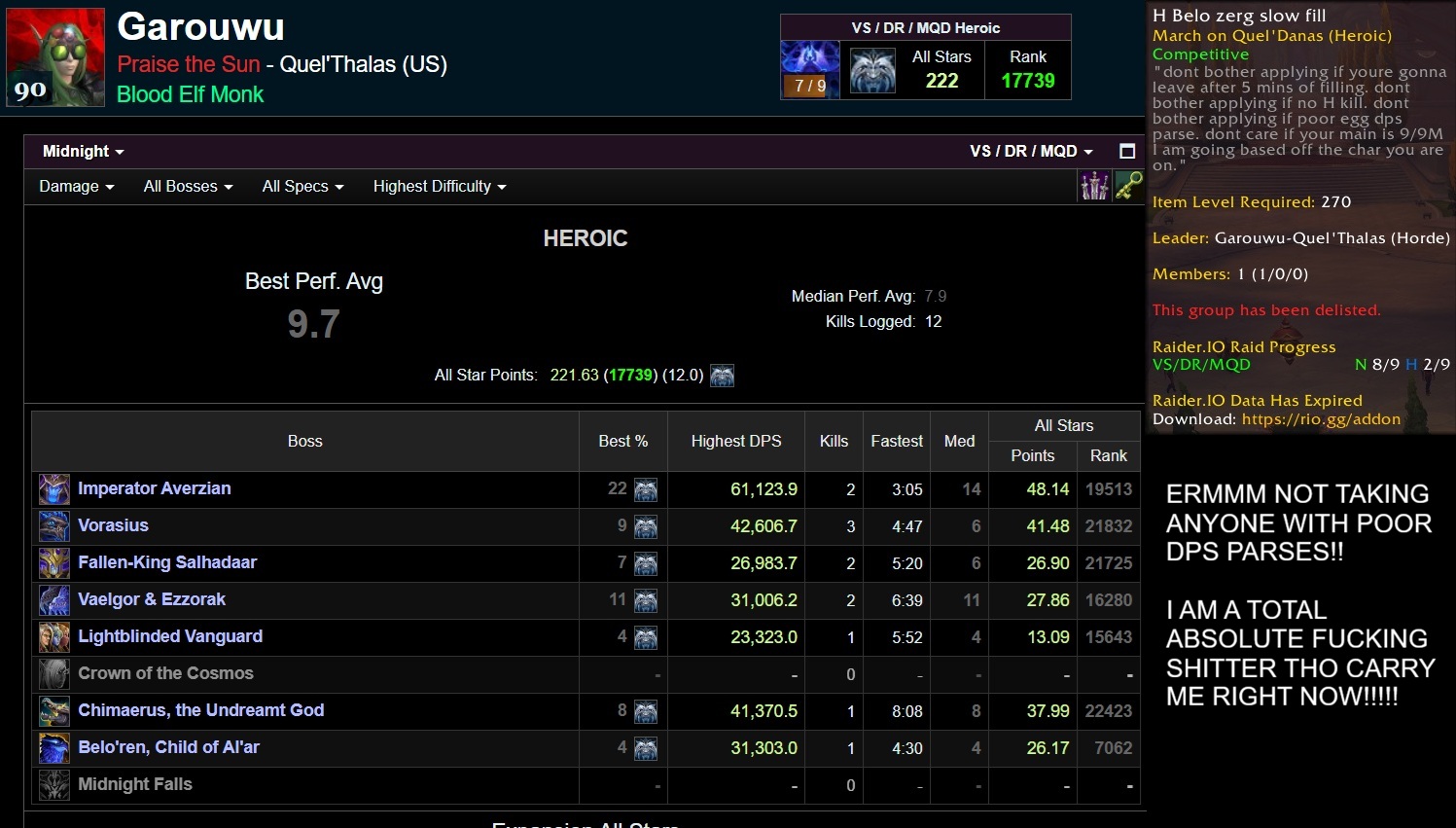The height and width of the screenshot is (828, 1456).
Task: Toggle the panel maximize square icon
Action: 1127,151
